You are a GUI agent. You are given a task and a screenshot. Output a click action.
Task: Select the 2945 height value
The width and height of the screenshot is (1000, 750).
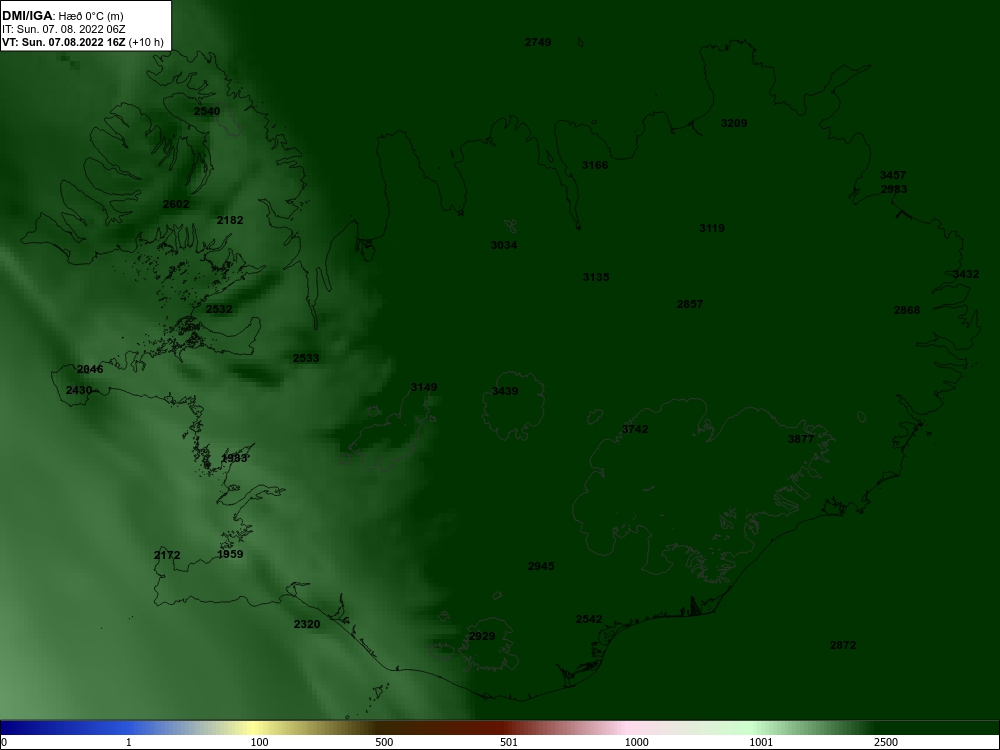point(541,566)
